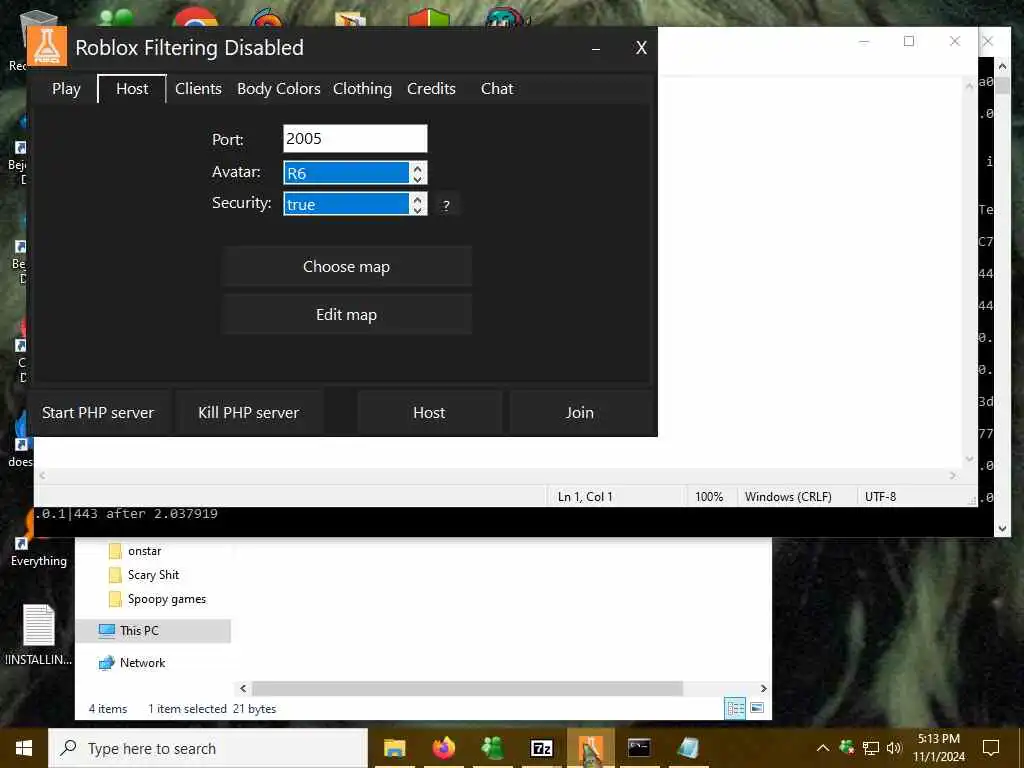Click the orange flask logo in the title bar
This screenshot has width=1024, height=768.
(47, 46)
